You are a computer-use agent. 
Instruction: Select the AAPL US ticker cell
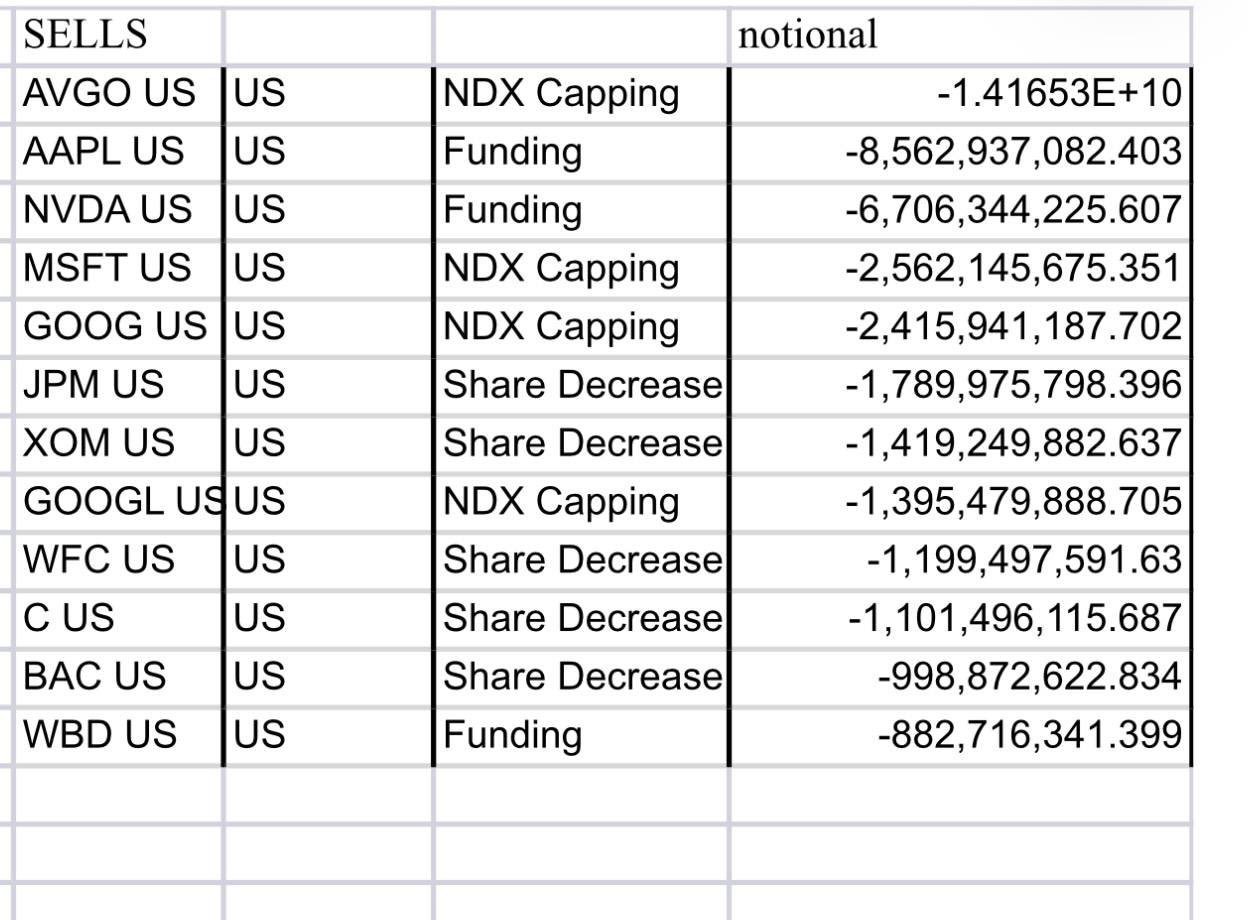tap(118, 152)
